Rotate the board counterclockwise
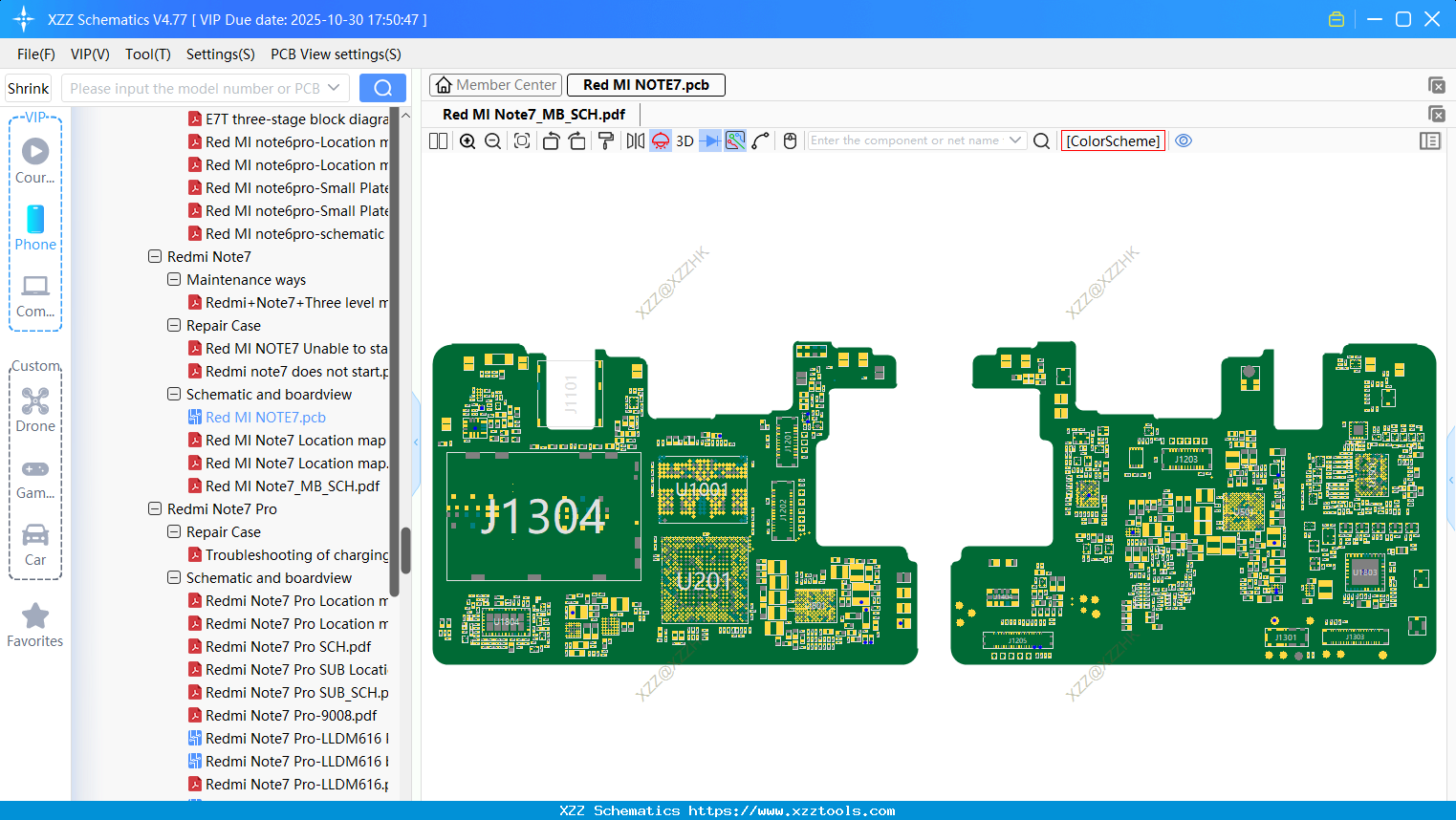 (x=551, y=141)
